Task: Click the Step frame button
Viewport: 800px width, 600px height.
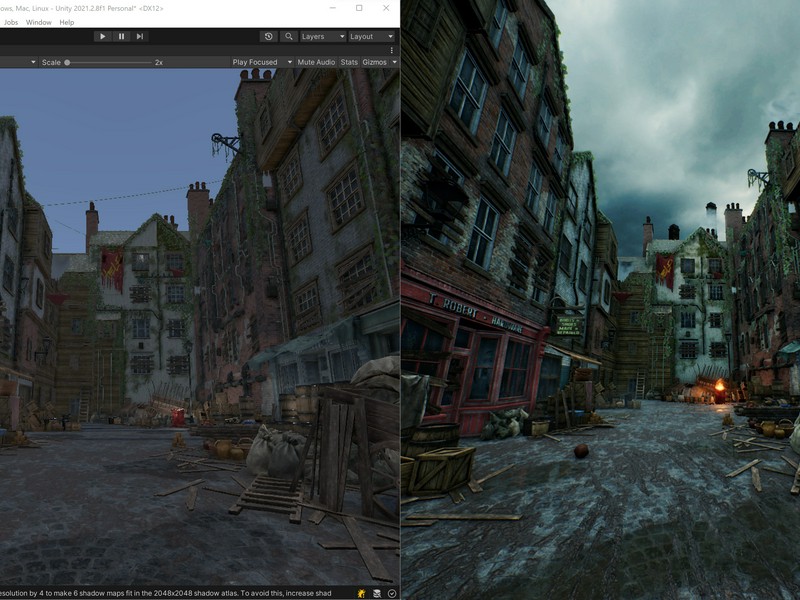Action: pos(140,36)
